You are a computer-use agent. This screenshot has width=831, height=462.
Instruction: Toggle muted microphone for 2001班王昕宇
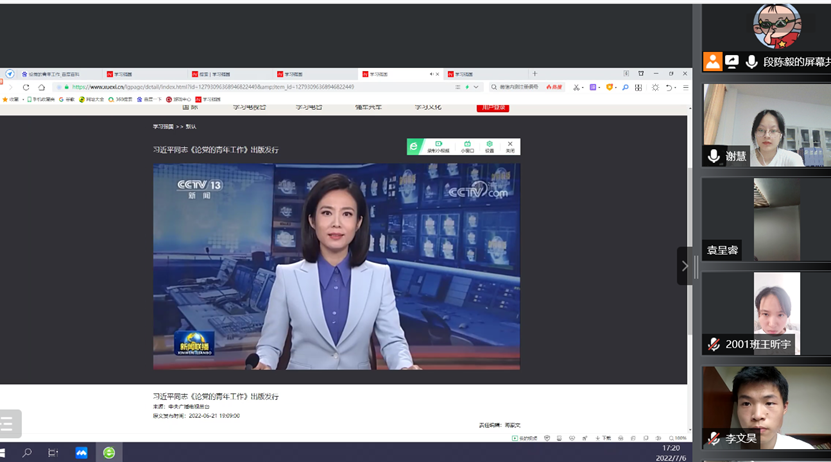714,344
